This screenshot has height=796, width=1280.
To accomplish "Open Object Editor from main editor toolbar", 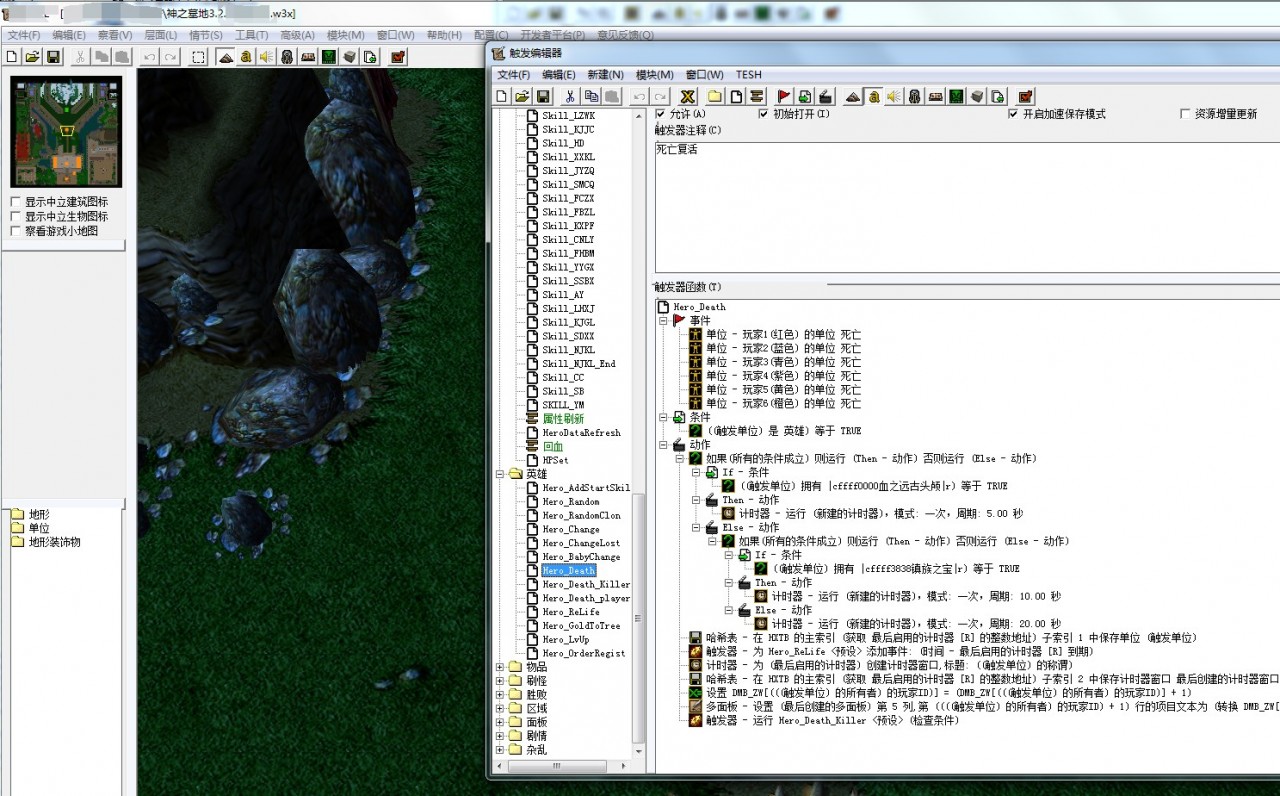I will 288,57.
